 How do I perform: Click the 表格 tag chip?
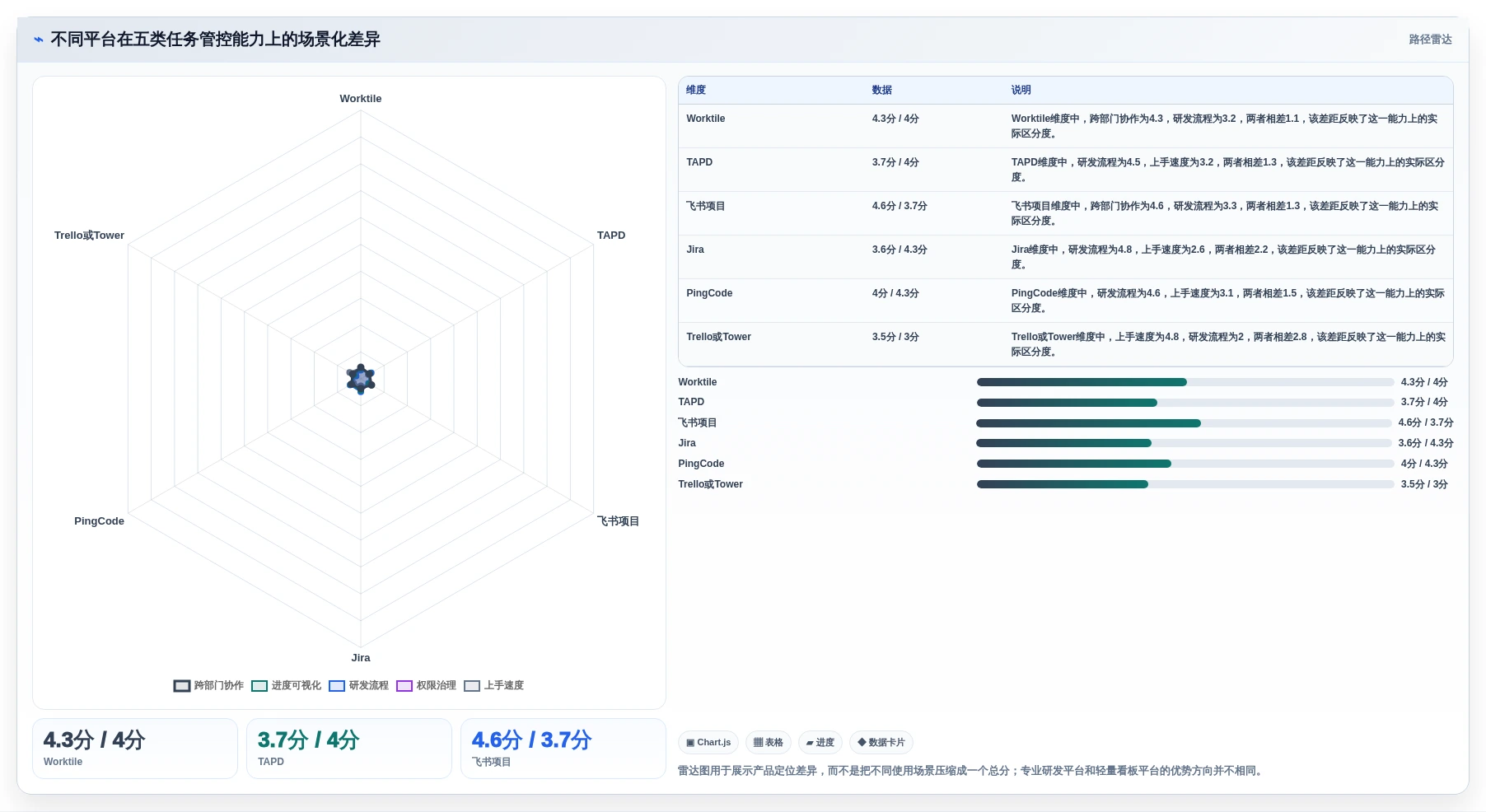tap(769, 742)
